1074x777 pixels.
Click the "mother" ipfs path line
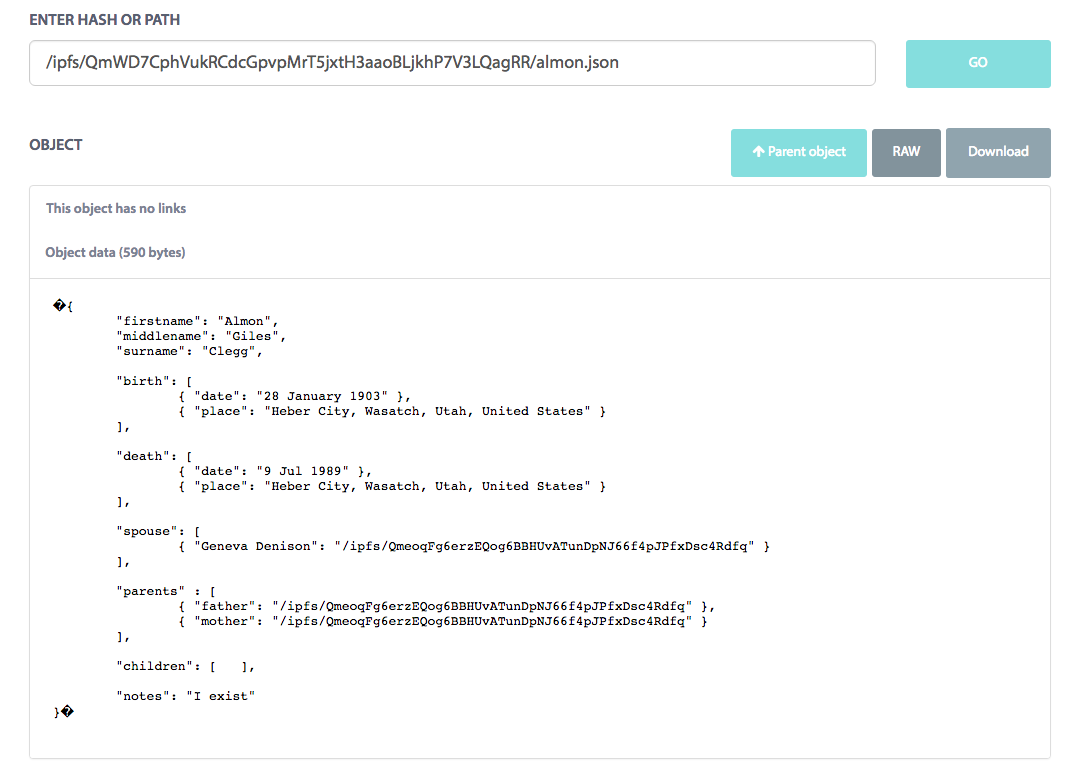(x=443, y=621)
